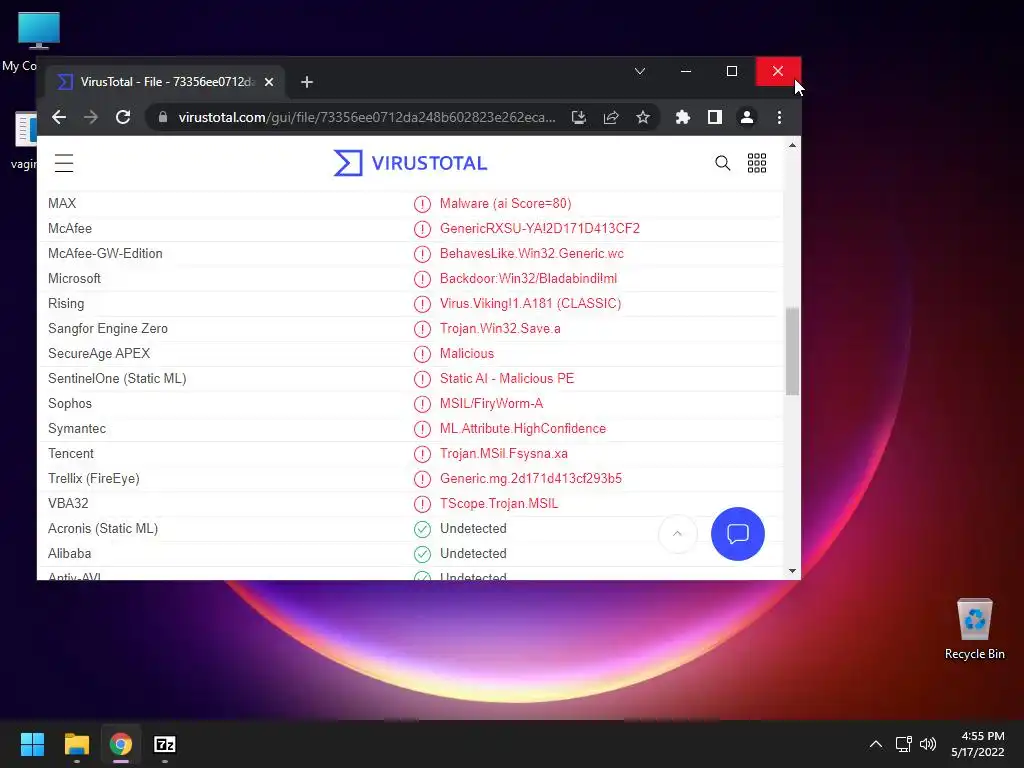
Task: Open 7-Zip from the taskbar
Action: (x=165, y=744)
